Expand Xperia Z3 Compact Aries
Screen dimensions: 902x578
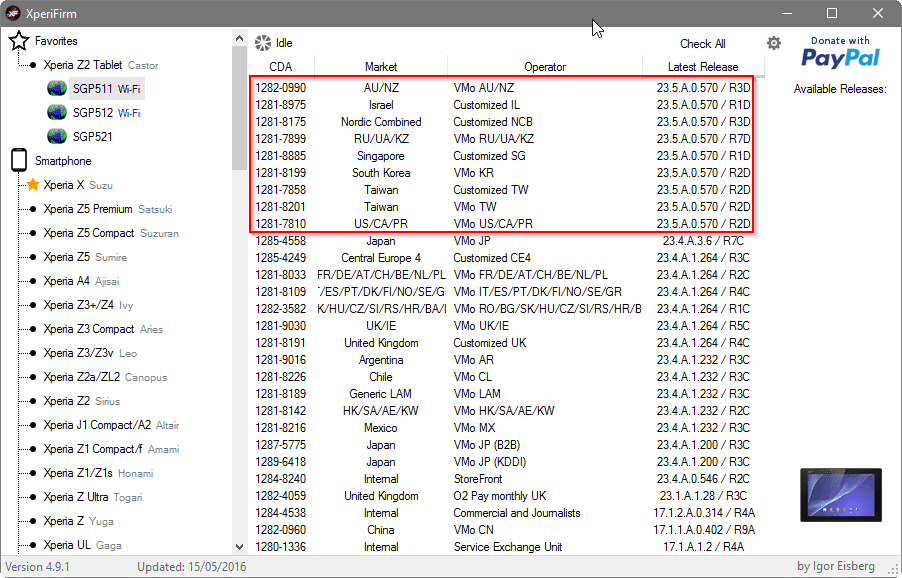103,329
